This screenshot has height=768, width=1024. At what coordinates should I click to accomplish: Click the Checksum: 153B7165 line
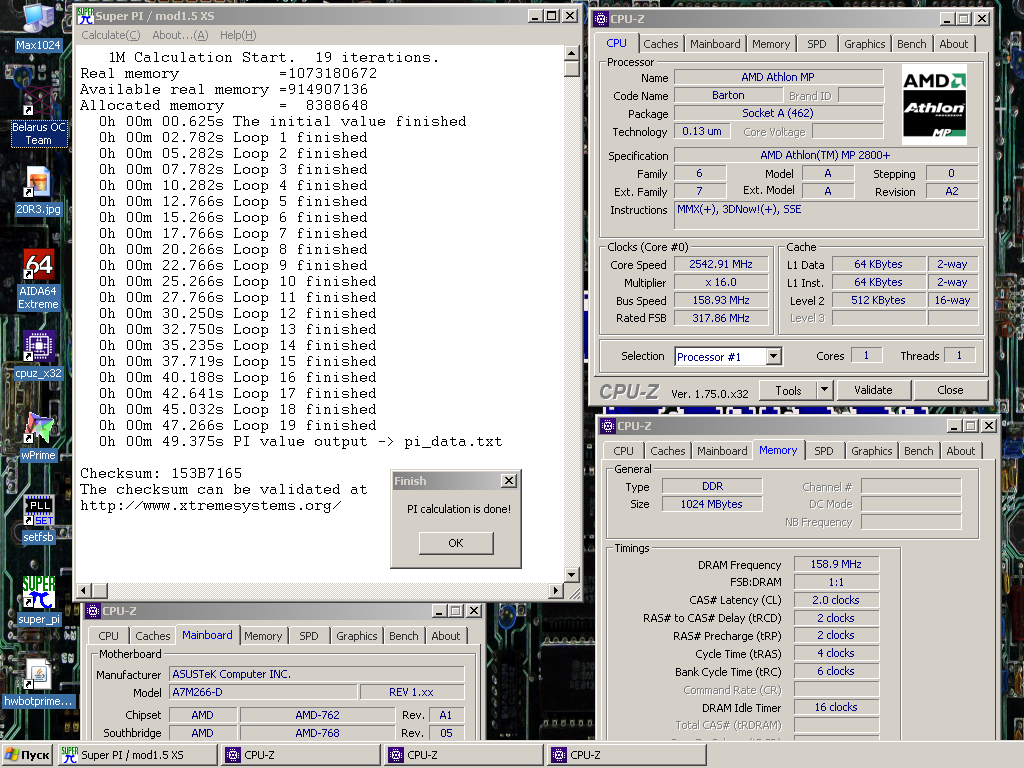tap(161, 473)
